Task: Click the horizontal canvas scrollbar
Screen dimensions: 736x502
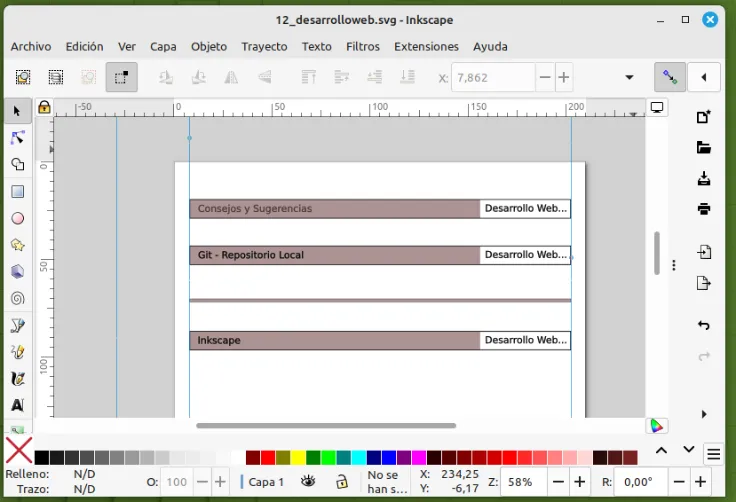Action: (326, 425)
